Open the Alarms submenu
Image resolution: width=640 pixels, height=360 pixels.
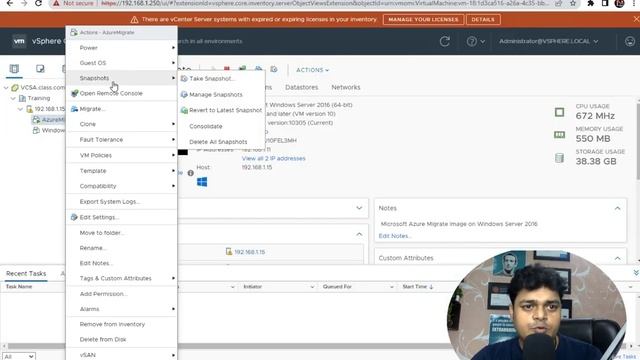[x=122, y=309]
